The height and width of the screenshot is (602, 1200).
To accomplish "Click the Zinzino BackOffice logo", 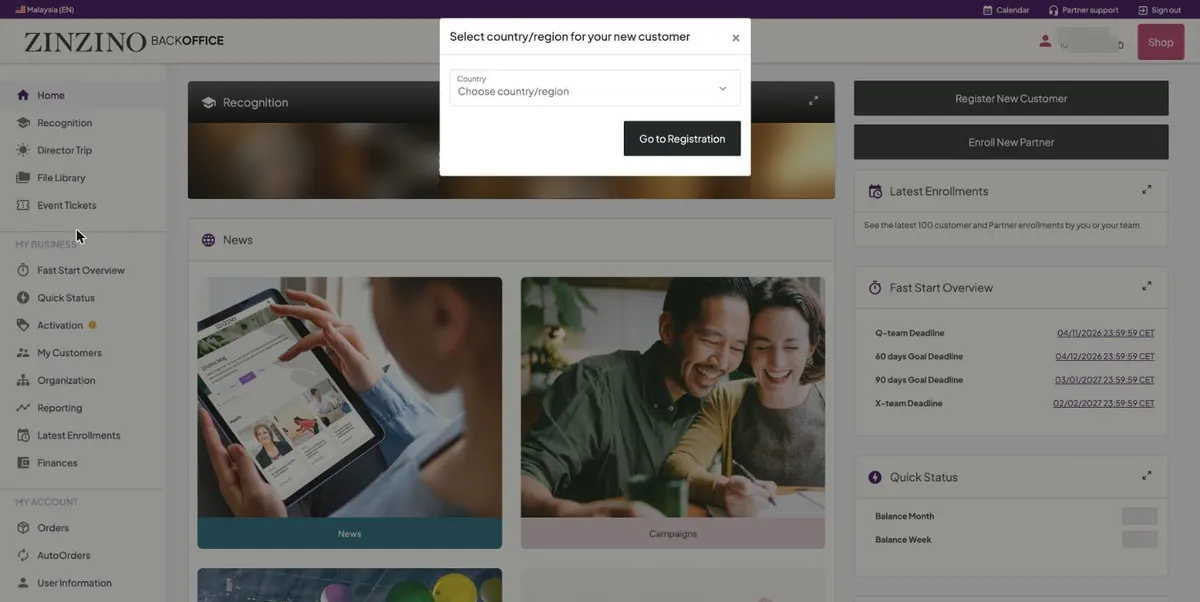I will click(124, 42).
